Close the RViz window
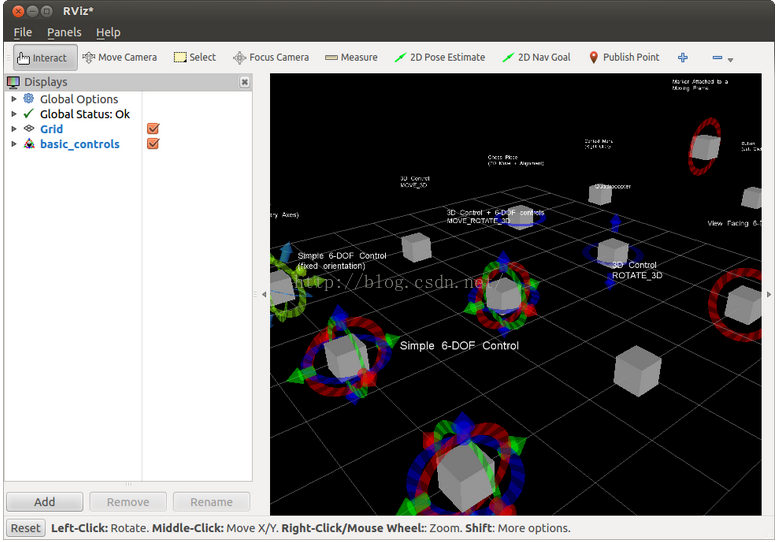This screenshot has width=778, height=542. [x=18, y=11]
